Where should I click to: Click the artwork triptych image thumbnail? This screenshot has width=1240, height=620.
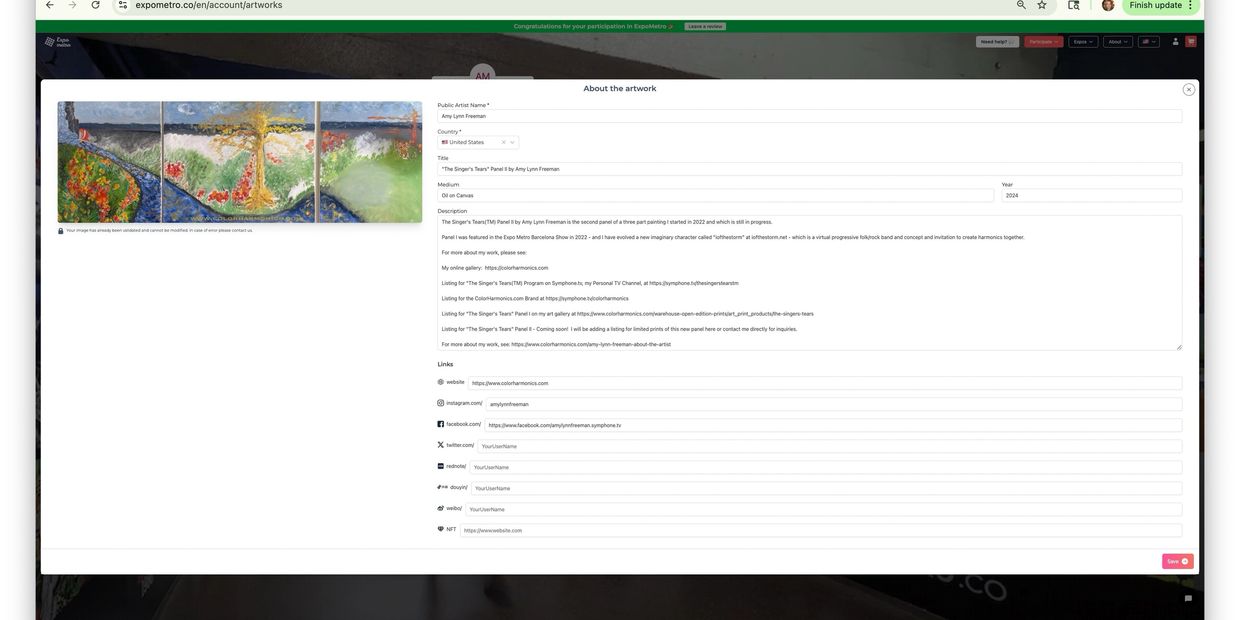(x=240, y=161)
